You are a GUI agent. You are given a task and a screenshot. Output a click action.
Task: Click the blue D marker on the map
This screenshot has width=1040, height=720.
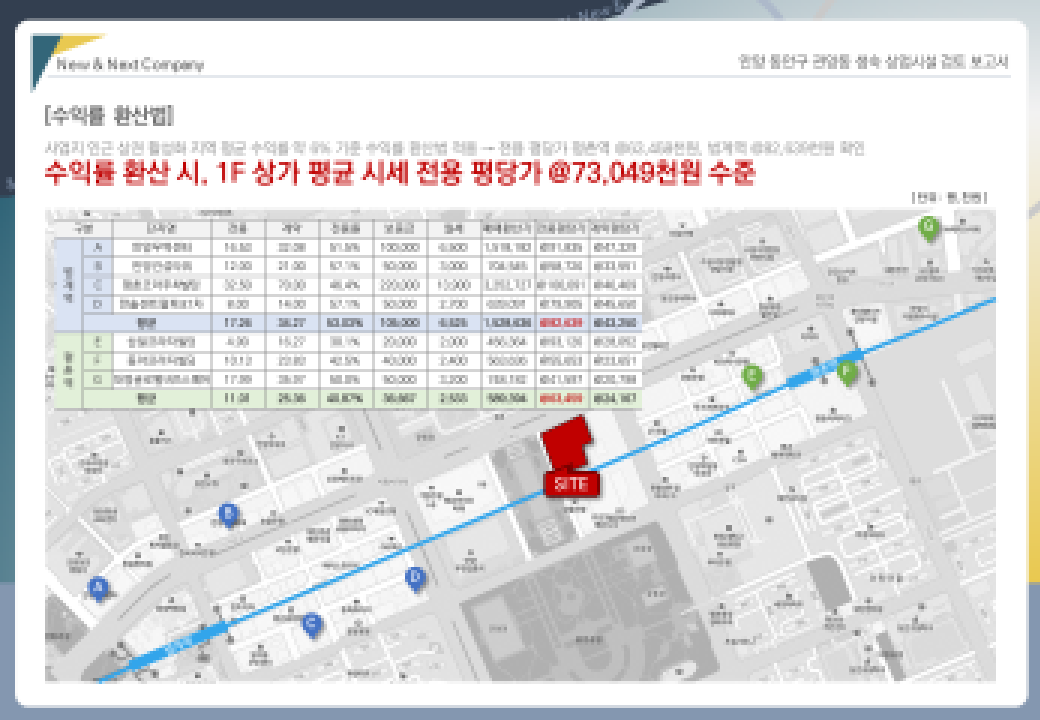click(415, 579)
